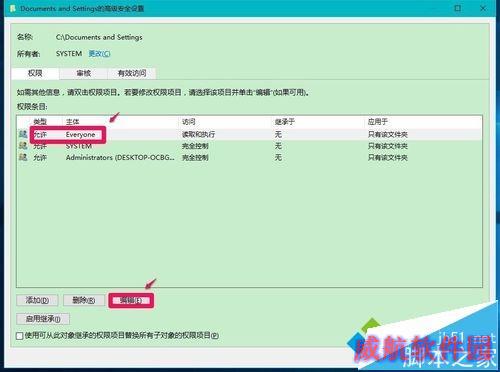Click the 删除 button
500x372 pixels.
pyautogui.click(x=84, y=300)
